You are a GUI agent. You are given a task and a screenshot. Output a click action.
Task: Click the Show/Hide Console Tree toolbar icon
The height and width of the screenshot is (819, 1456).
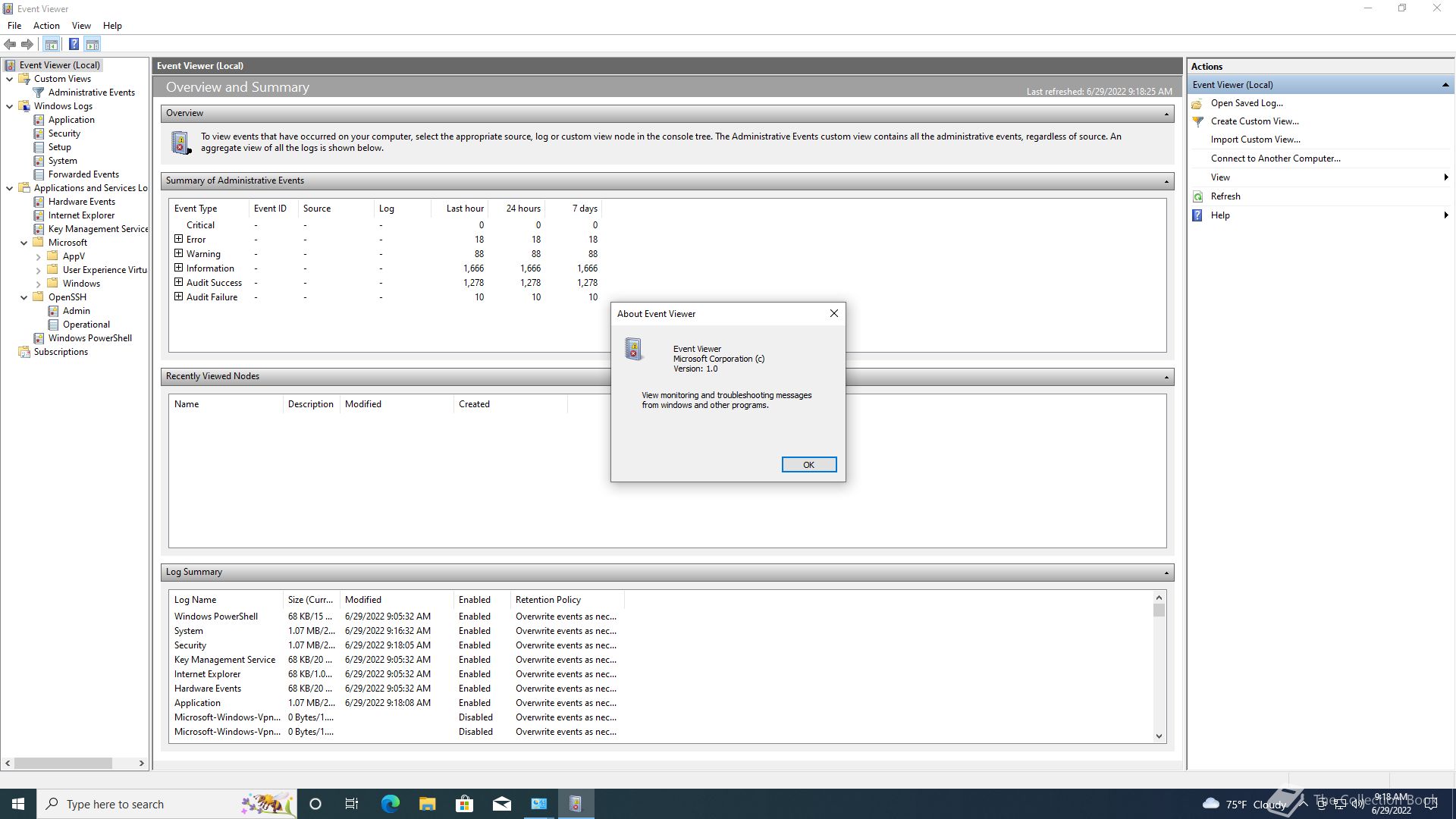51,45
